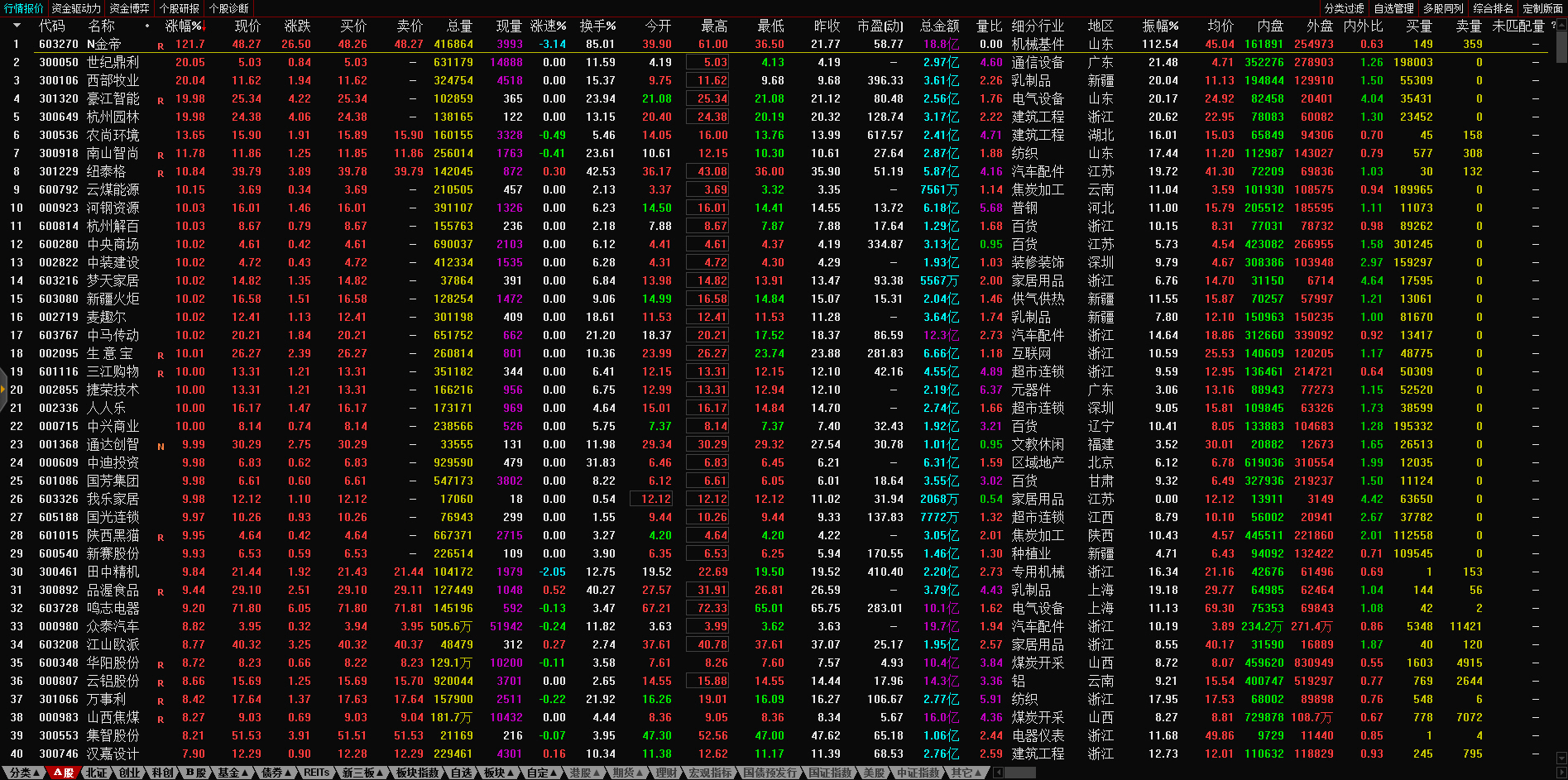Select the 创业 market tab at bottom
This screenshot has width=1568, height=780.
(x=130, y=773)
